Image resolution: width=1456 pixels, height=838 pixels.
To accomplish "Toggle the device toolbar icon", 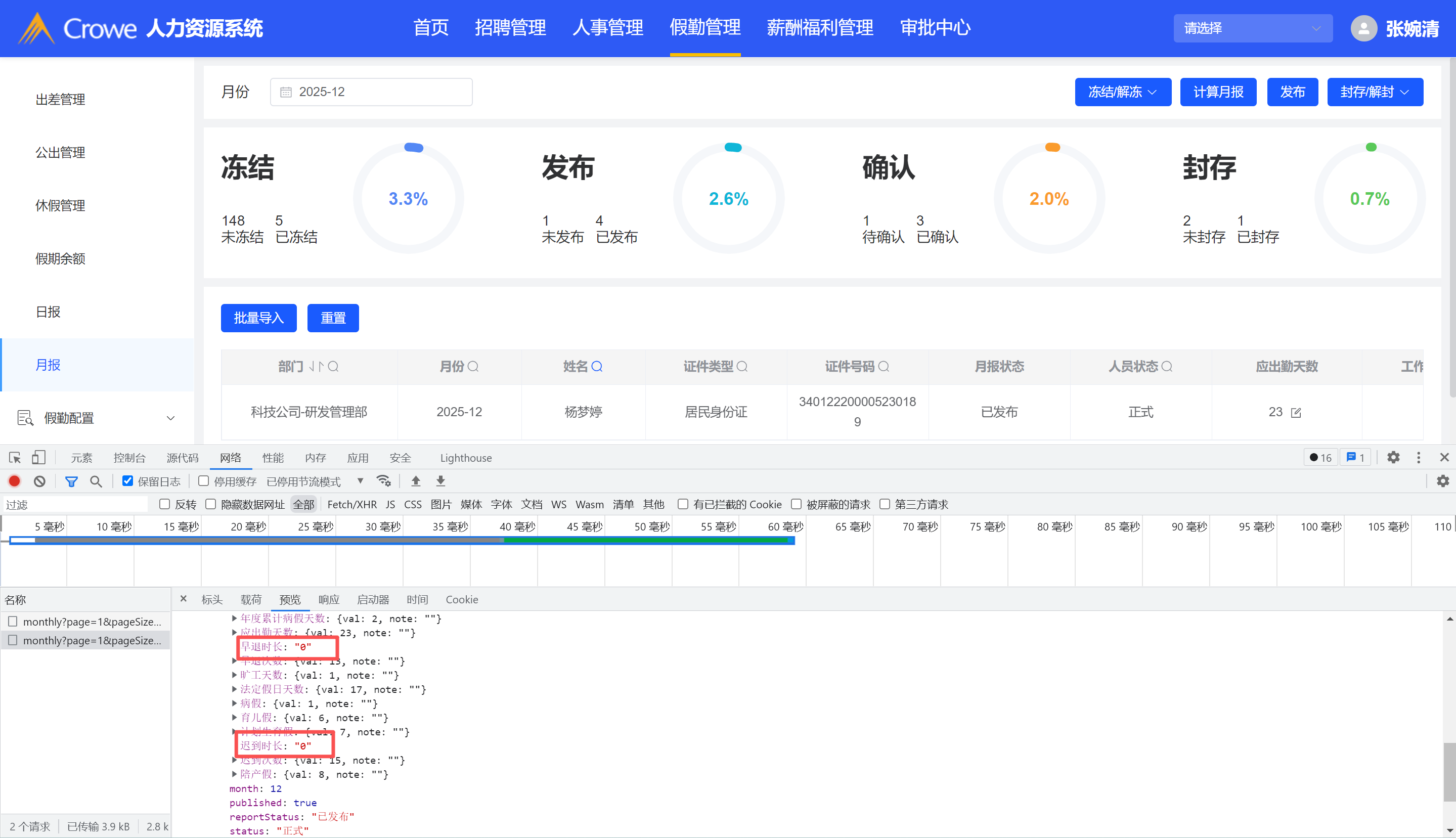I will (38, 458).
